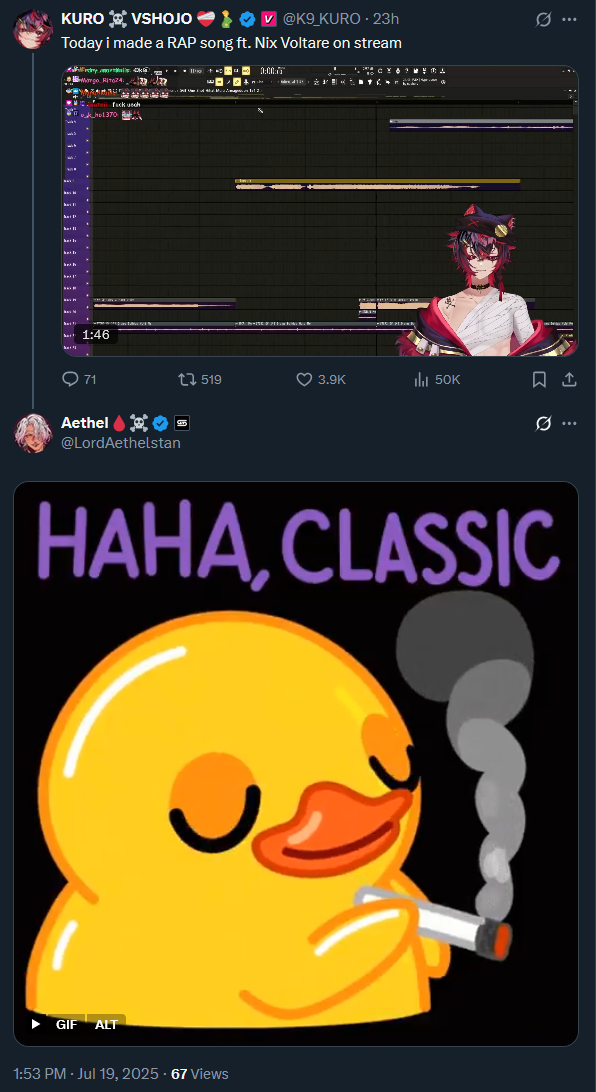Image resolution: width=596 pixels, height=1092 pixels.
Task: Open view analytics showing 50K
Action: tap(421, 380)
